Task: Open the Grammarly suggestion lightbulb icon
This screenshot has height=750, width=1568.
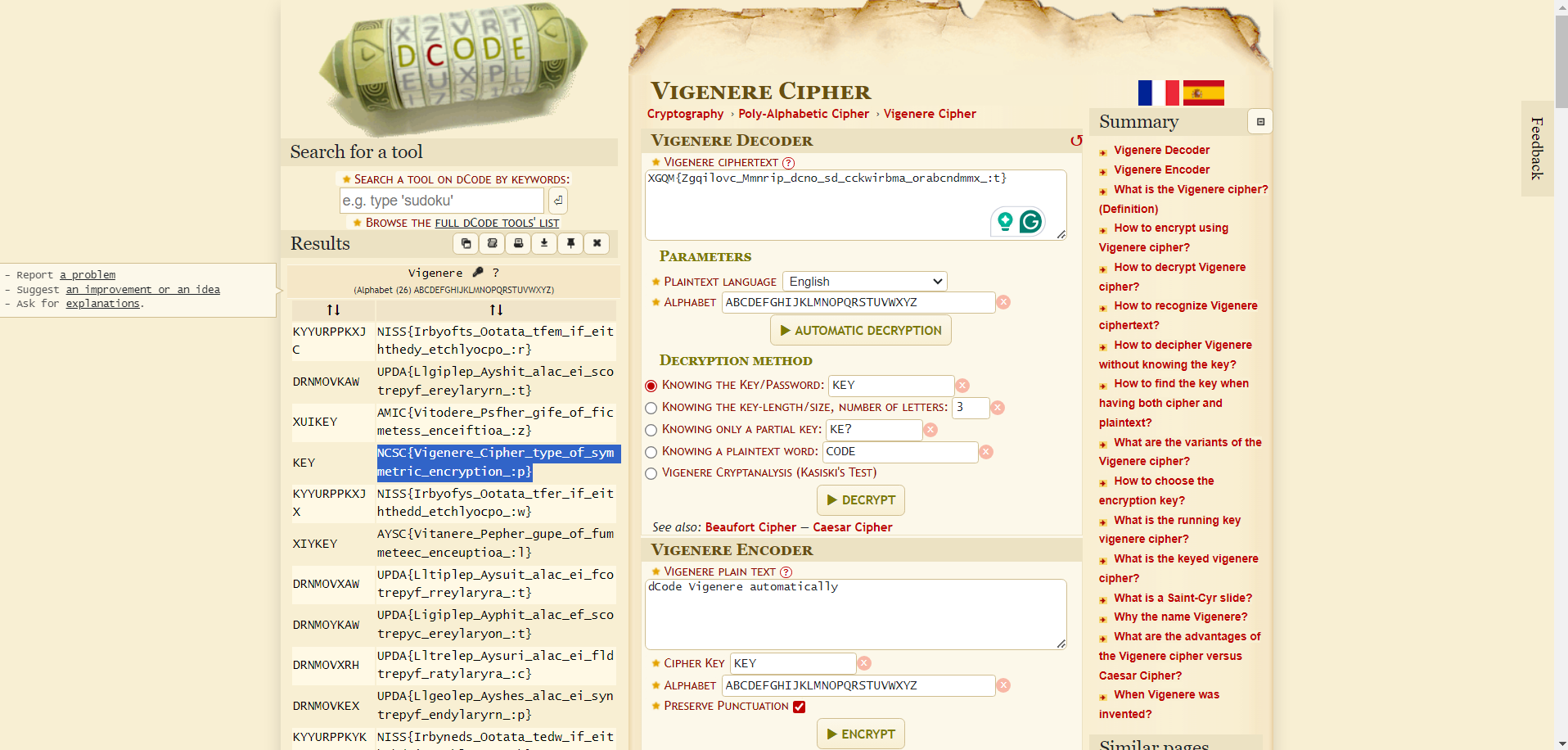Action: click(1004, 222)
